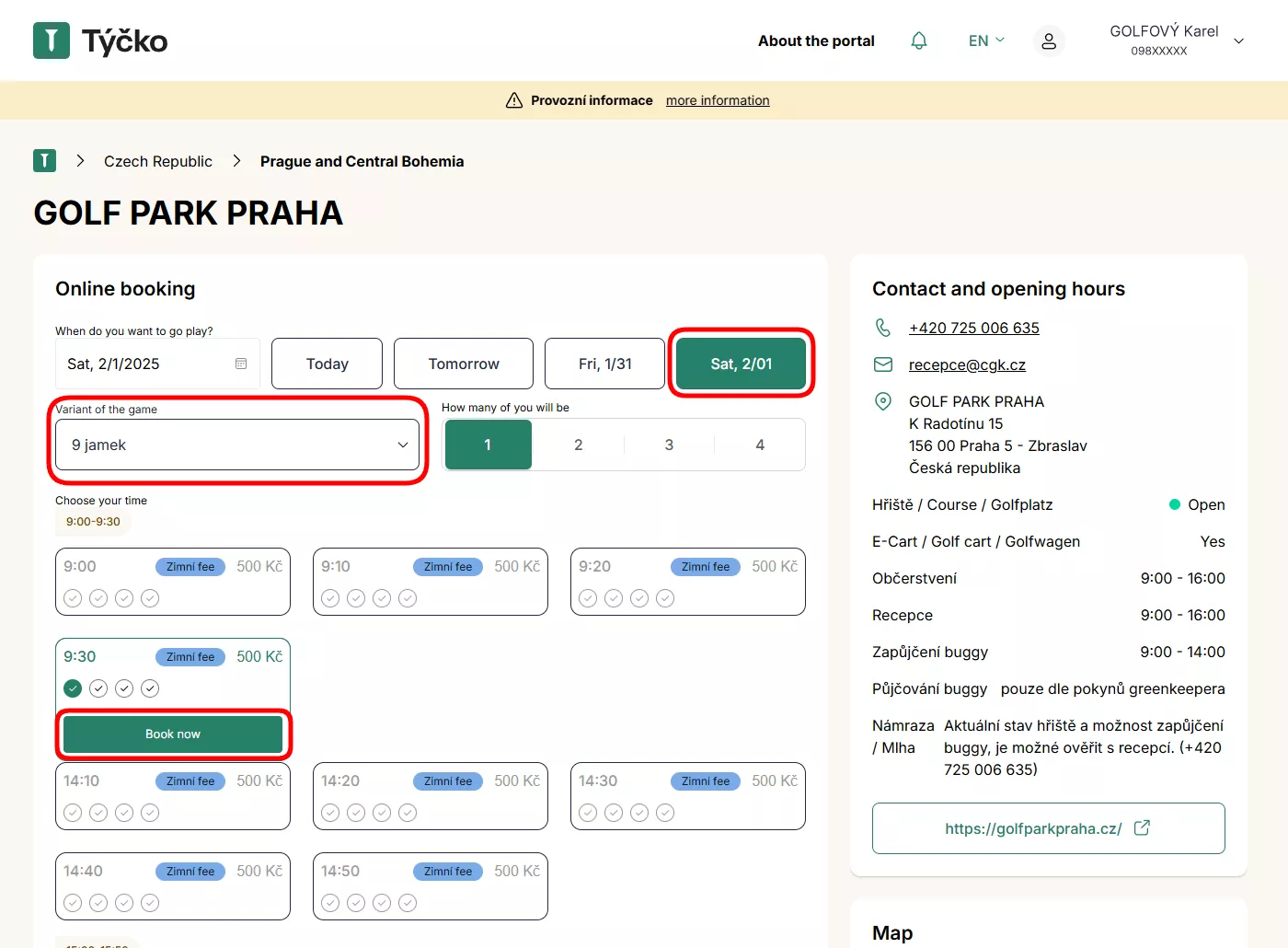1288x948 pixels.
Task: Toggle first player check in 14:50 slot
Action: (330, 903)
